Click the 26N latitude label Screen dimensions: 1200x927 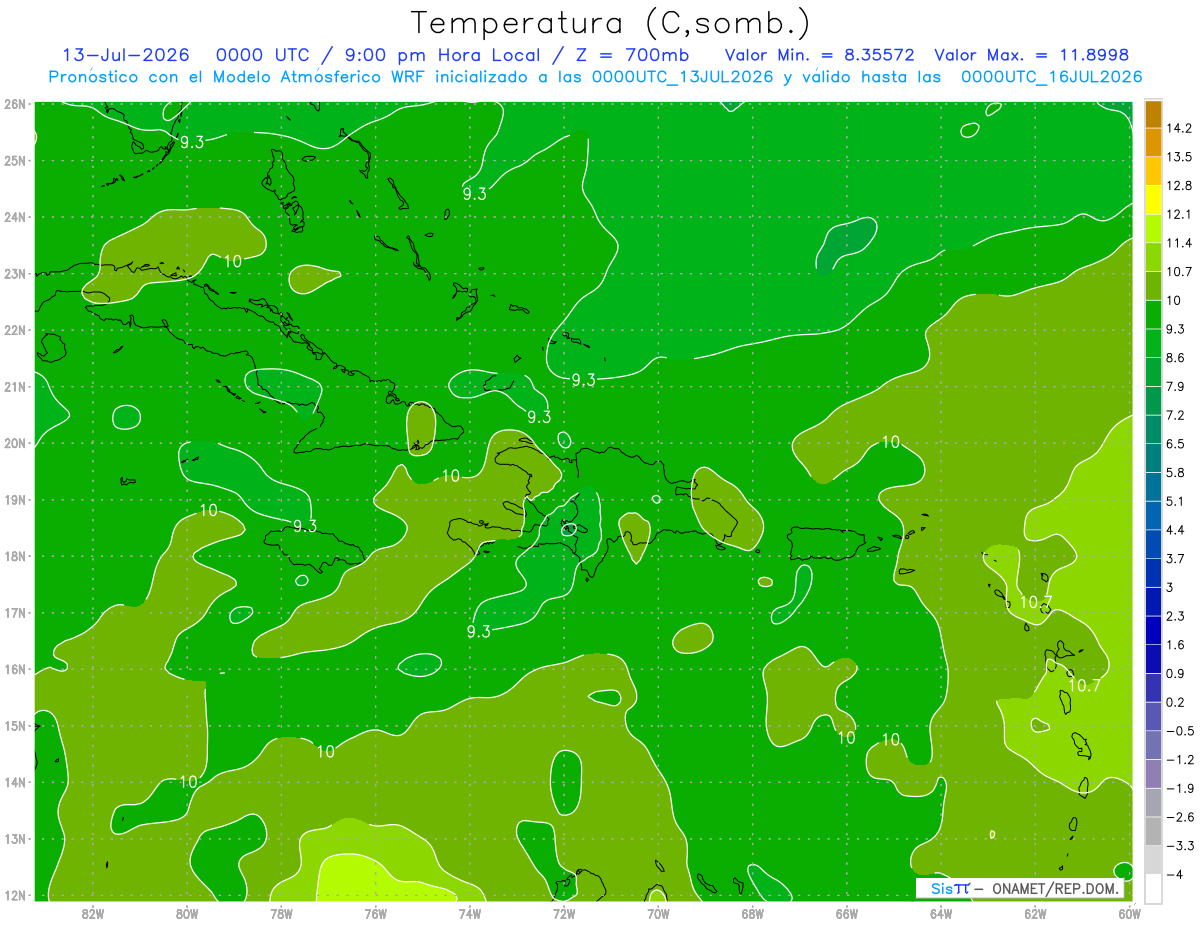click(15, 104)
